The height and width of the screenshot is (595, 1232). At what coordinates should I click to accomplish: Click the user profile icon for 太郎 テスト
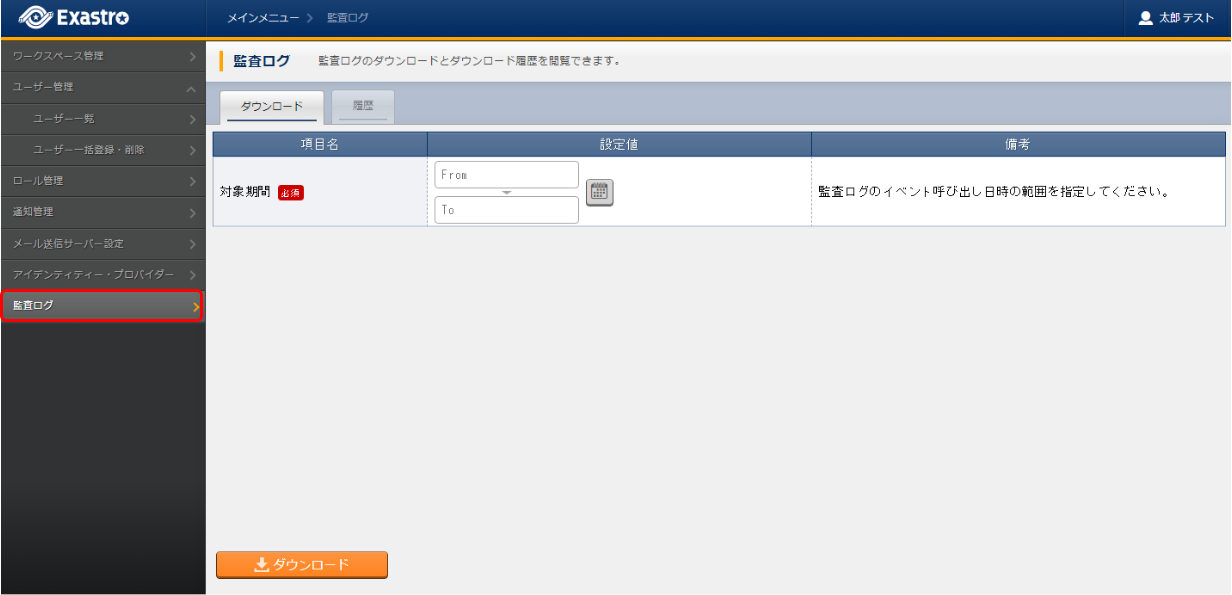click(1146, 18)
